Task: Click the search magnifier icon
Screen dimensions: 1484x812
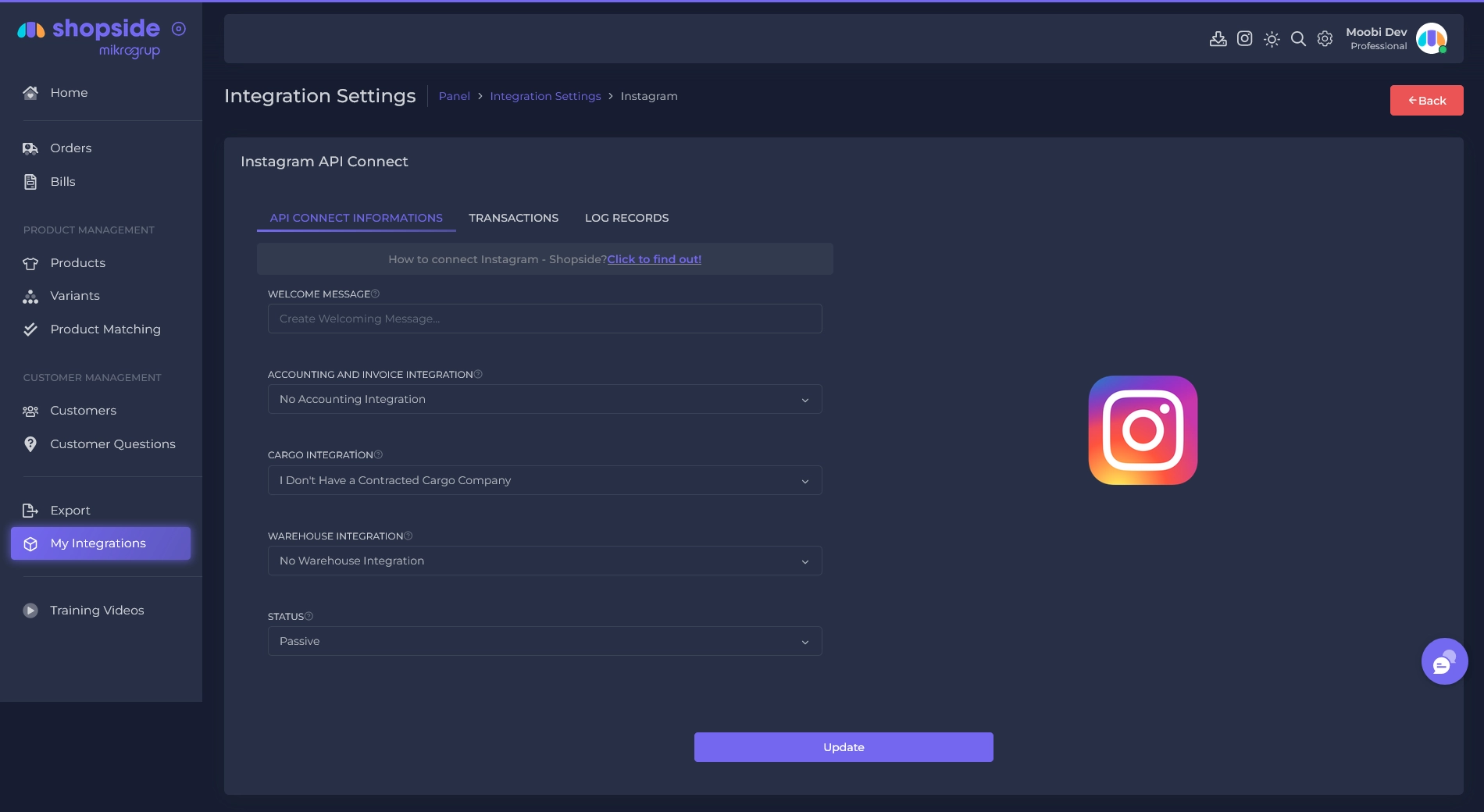Action: point(1298,39)
